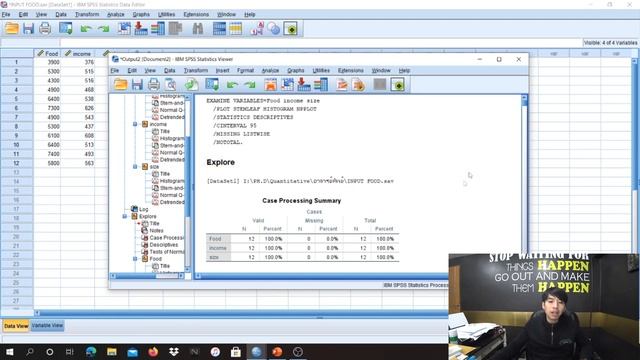Collapse the income node in outline

tap(135, 124)
